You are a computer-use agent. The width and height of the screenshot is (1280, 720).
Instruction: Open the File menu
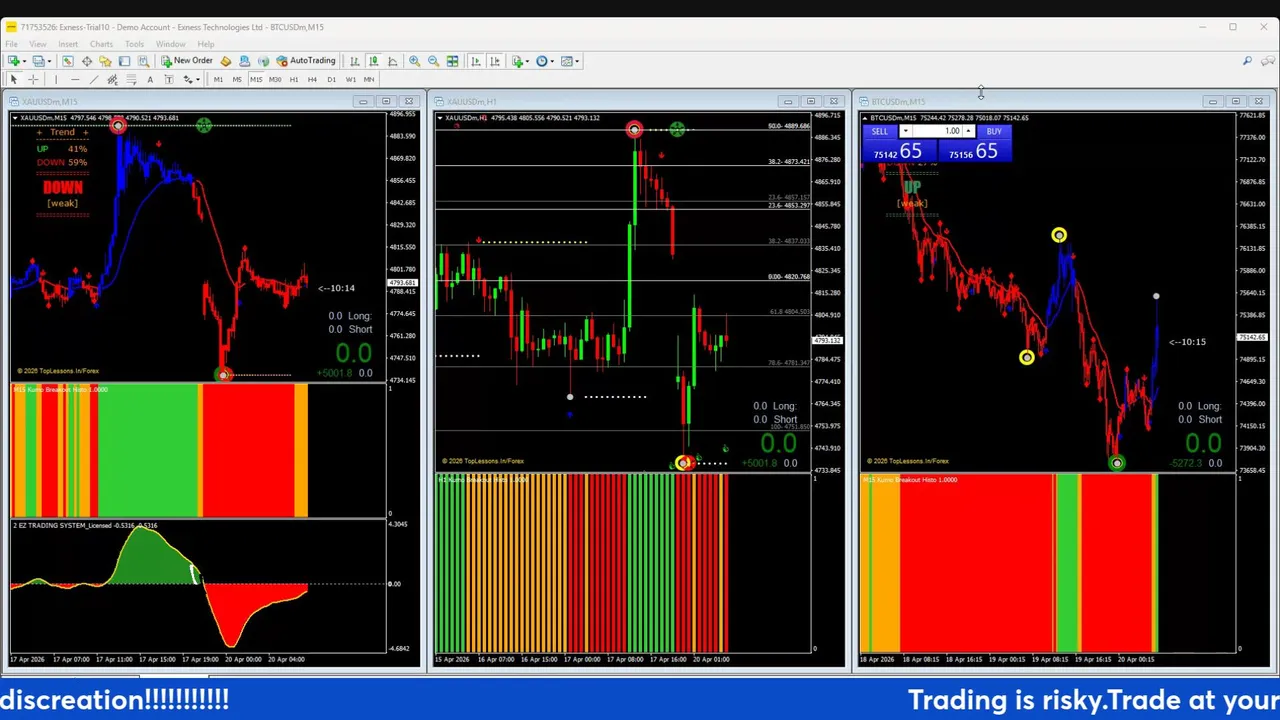[11, 44]
